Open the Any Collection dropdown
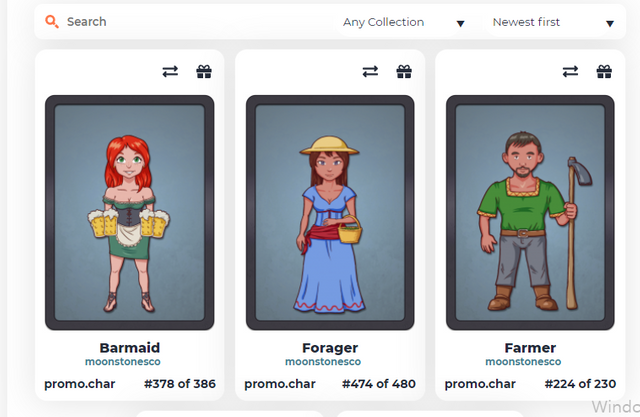Viewport: 640px width, 417px height. click(403, 22)
